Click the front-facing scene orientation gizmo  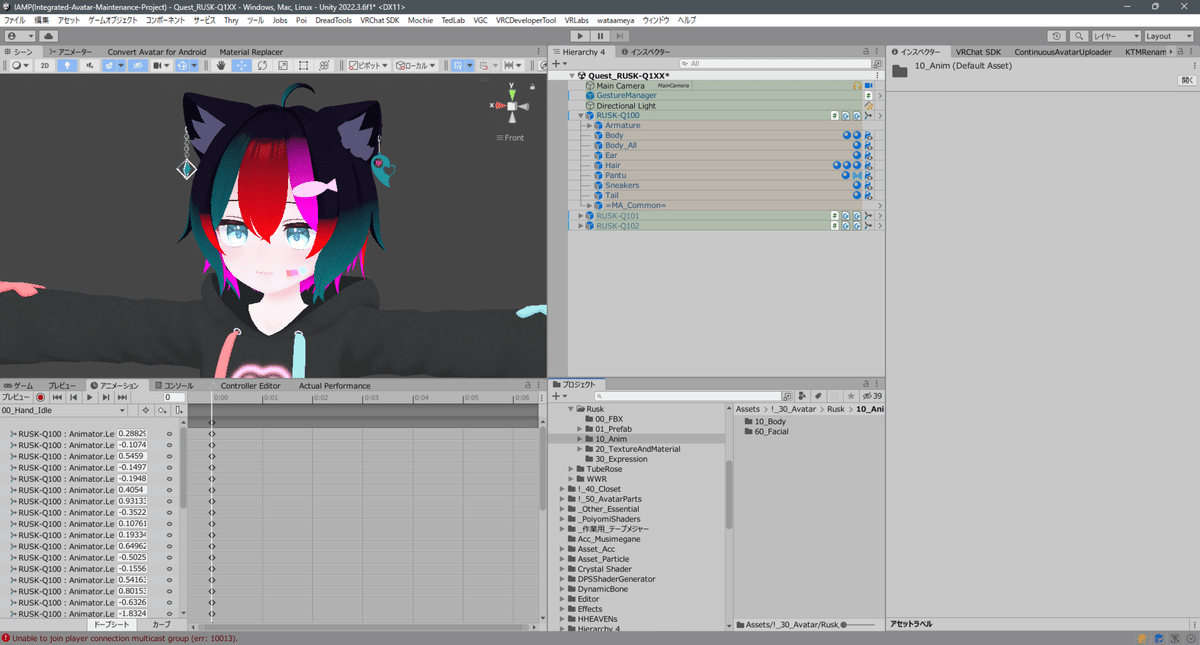(x=511, y=106)
